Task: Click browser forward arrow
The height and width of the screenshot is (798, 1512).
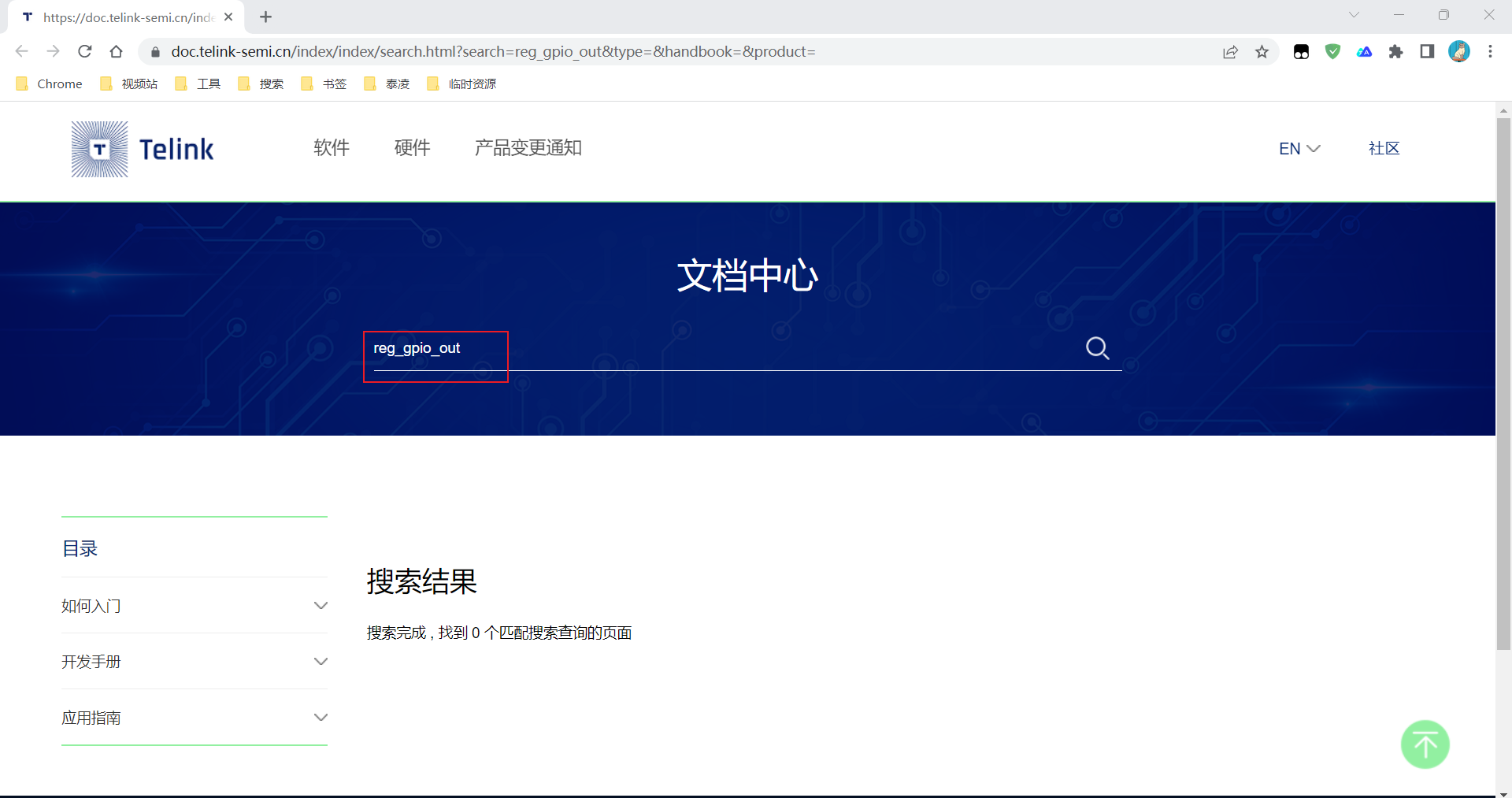Action: pos(53,51)
